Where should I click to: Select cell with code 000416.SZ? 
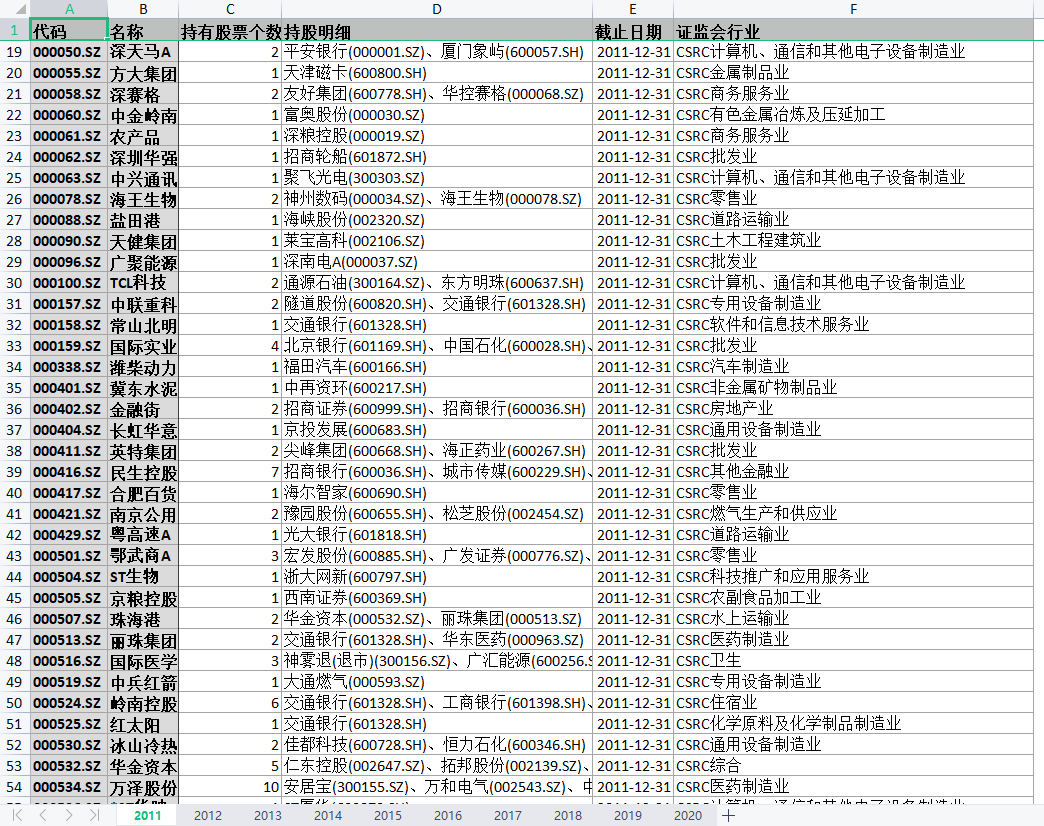point(69,472)
